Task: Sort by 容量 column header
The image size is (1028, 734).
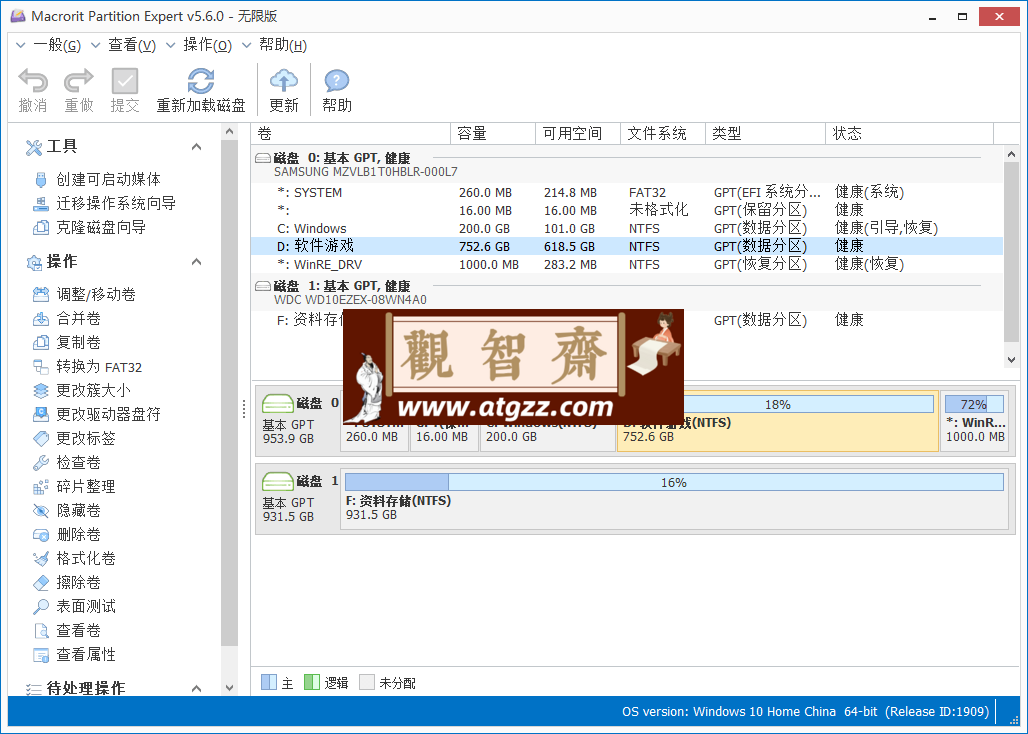Action: point(493,134)
